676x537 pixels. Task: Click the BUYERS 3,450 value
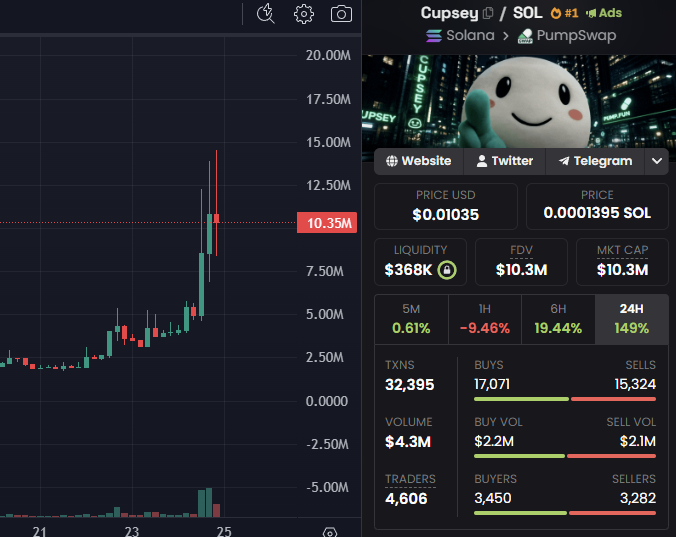pyautogui.click(x=493, y=498)
